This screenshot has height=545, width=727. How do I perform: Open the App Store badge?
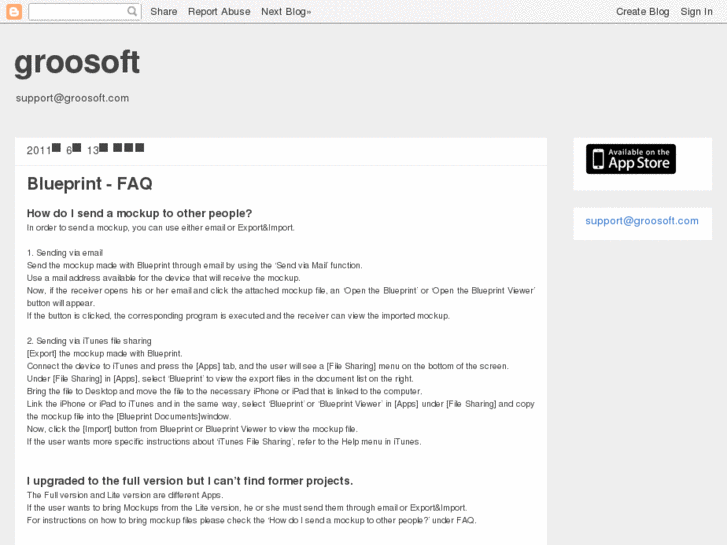pyautogui.click(x=630, y=159)
